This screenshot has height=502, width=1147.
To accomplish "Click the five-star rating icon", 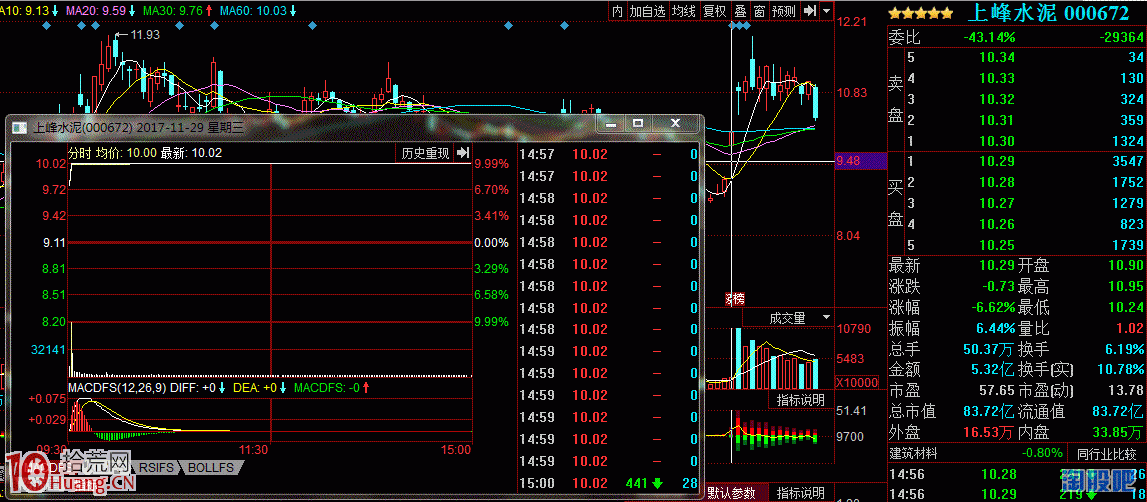I will point(921,12).
